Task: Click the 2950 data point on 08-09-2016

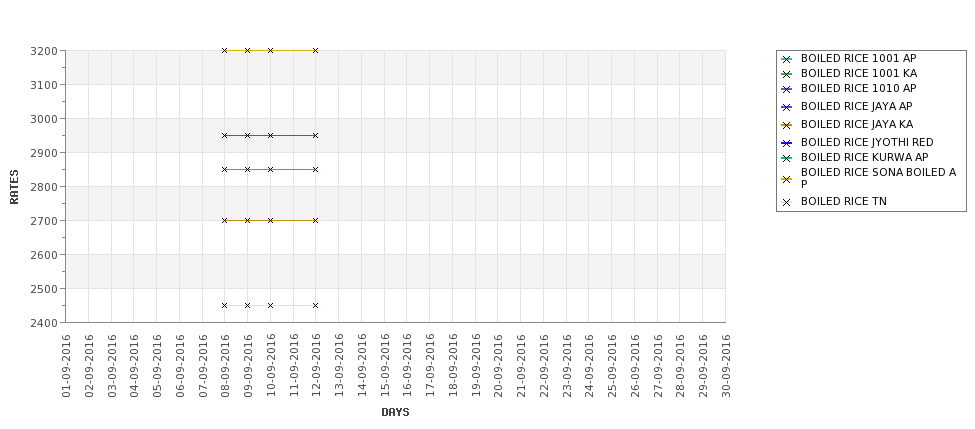Action: click(x=224, y=136)
